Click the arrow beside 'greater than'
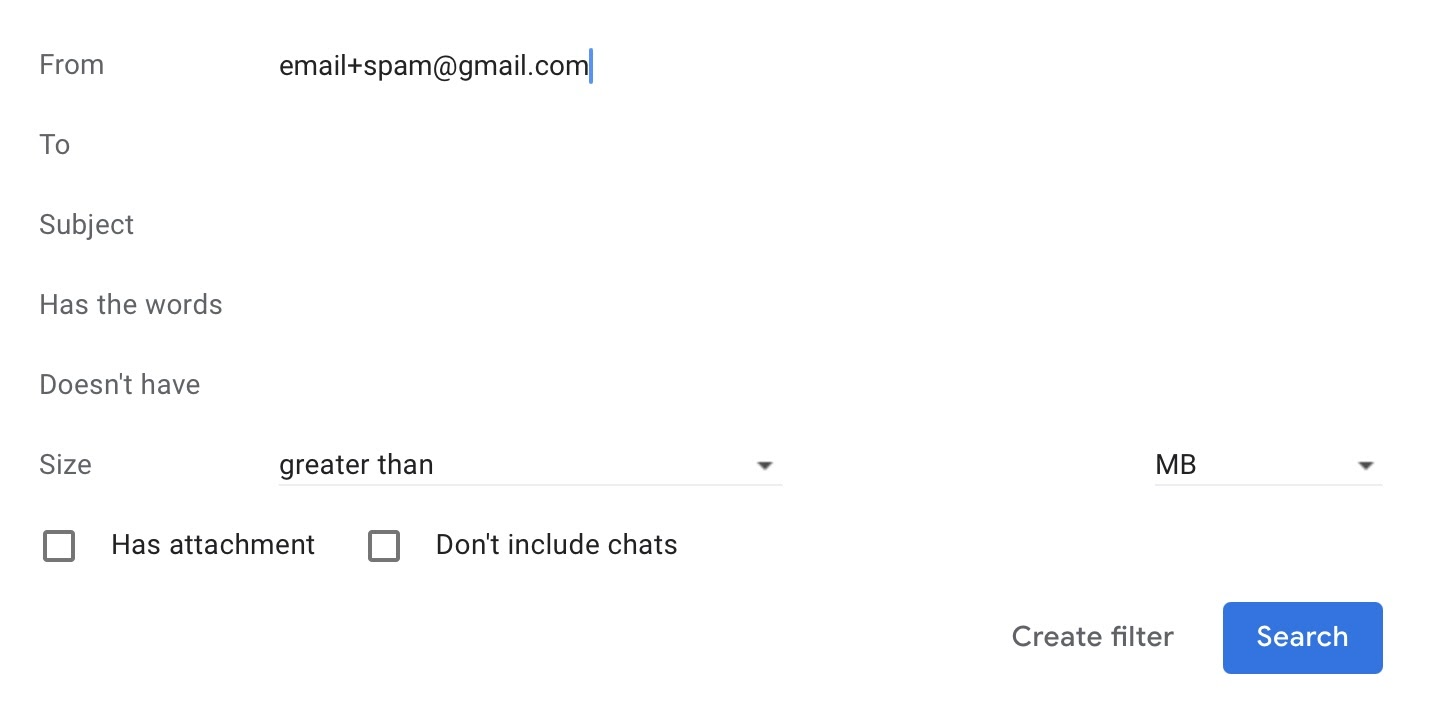 pos(765,466)
